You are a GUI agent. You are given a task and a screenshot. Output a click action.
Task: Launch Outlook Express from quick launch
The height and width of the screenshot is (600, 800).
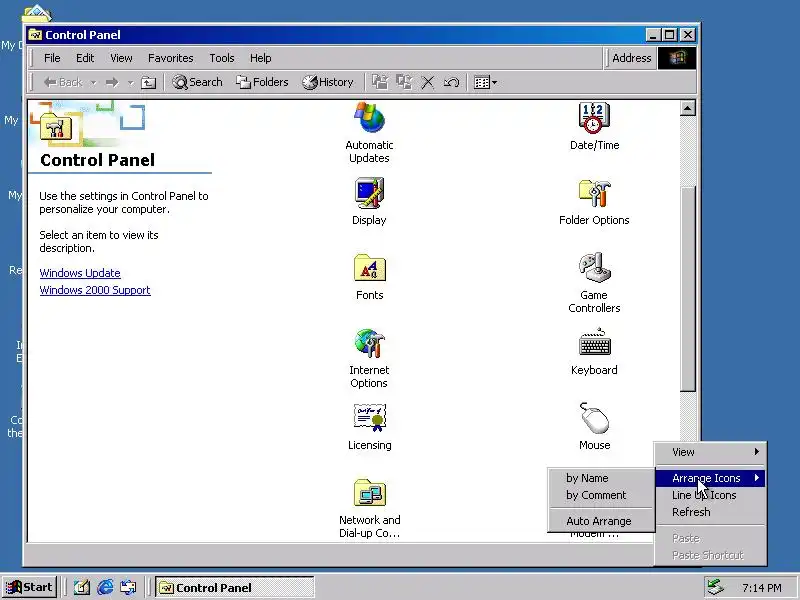tap(128, 587)
